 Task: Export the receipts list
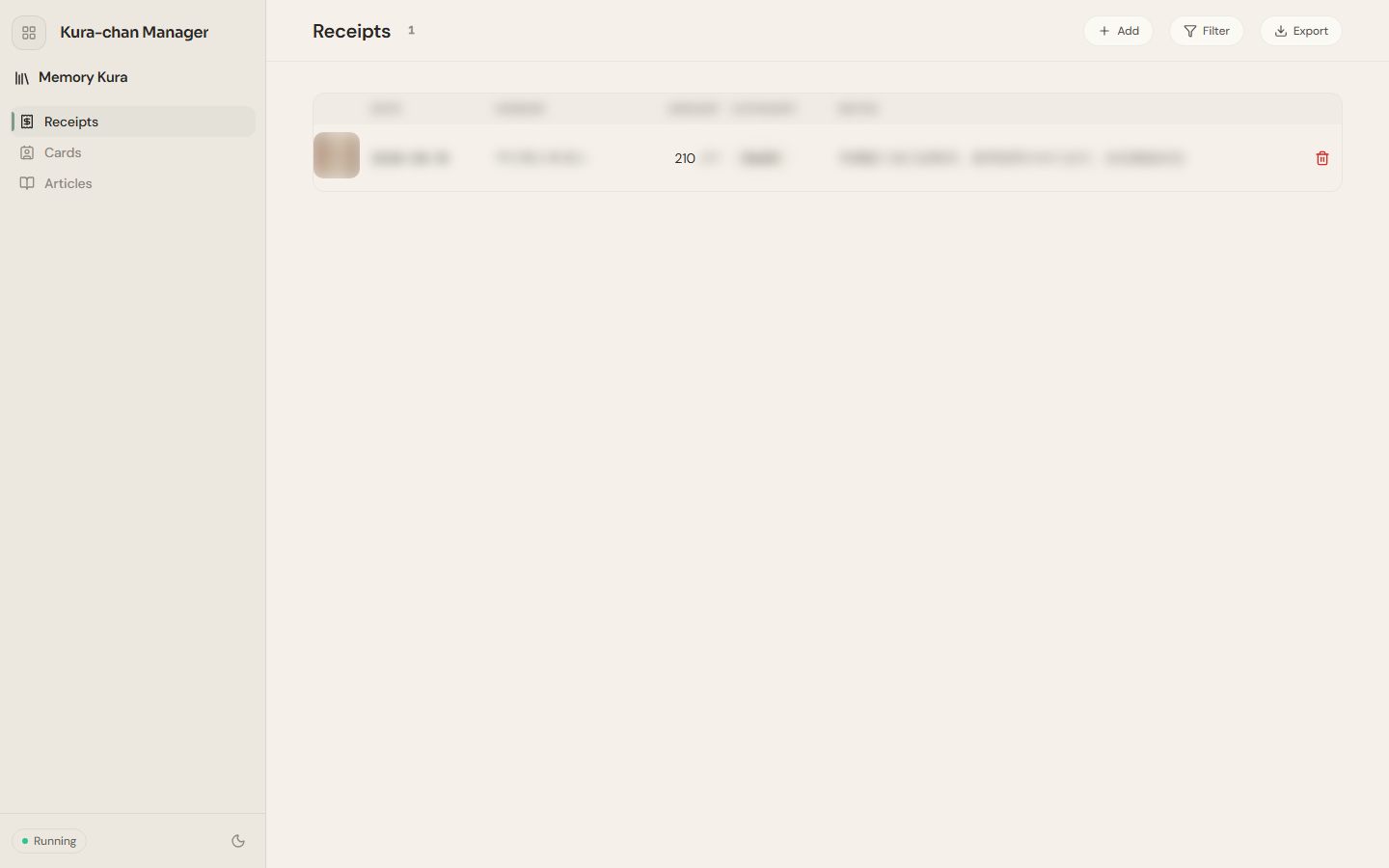point(1301,31)
